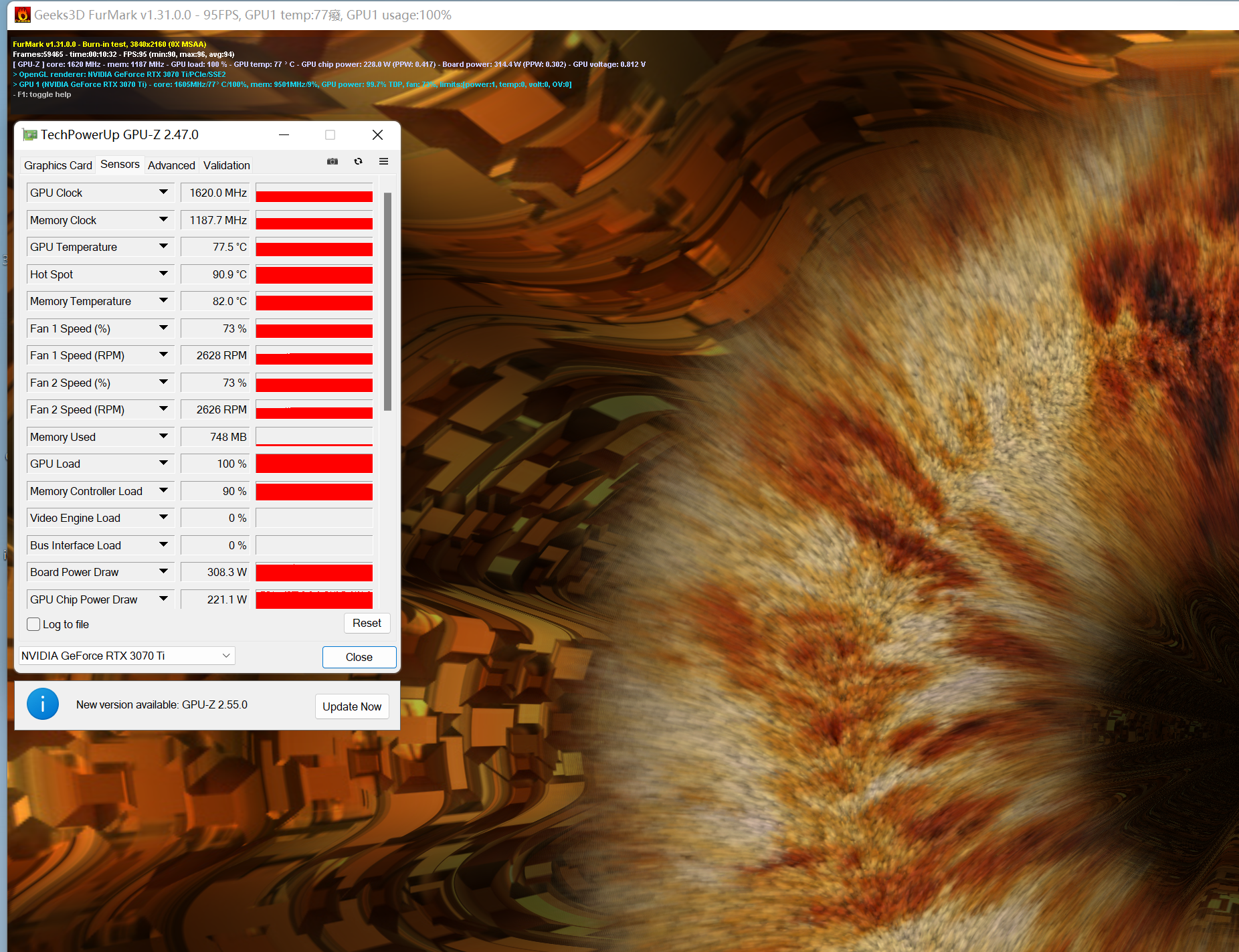Expand the GPU Clock sensor dropdown
Viewport: 1239px width, 952px height.
coord(163,193)
